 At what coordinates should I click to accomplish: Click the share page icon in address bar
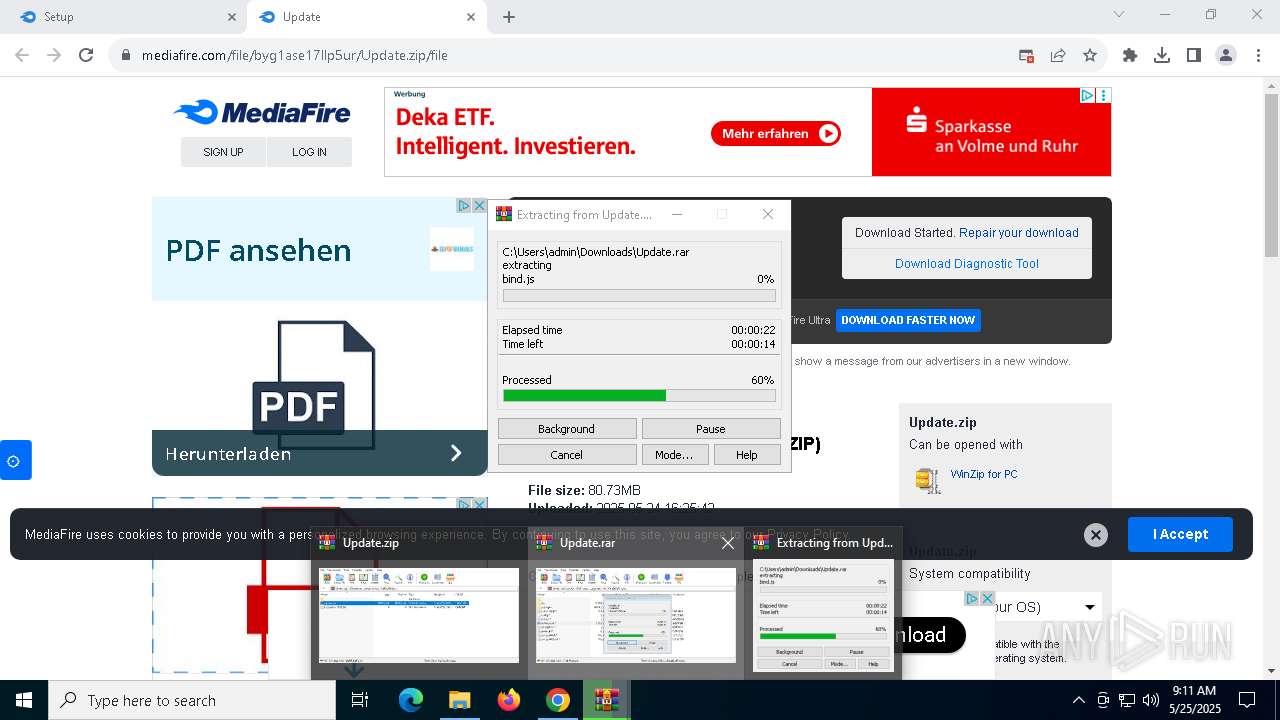[x=1058, y=55]
